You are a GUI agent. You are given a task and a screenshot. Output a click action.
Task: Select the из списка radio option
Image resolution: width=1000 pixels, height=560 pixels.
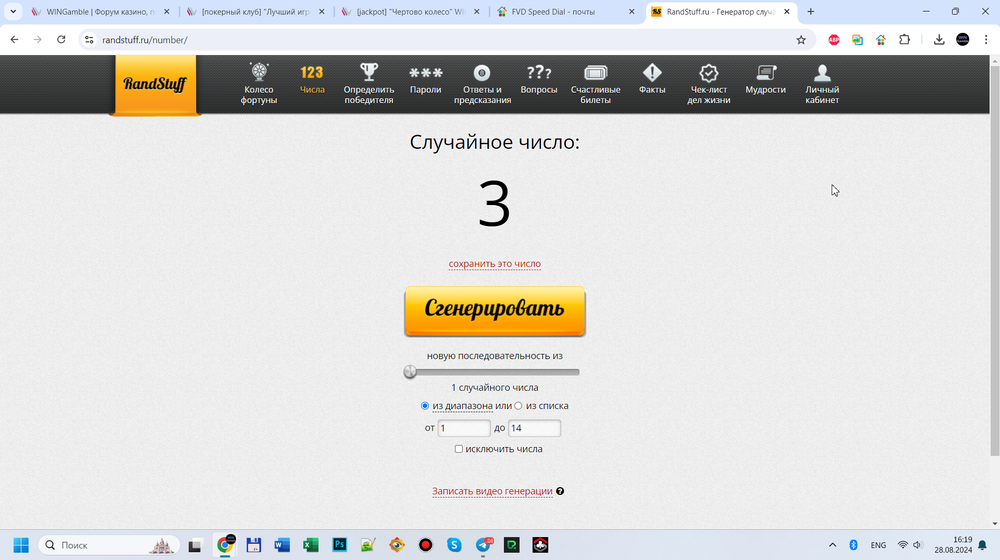click(518, 406)
